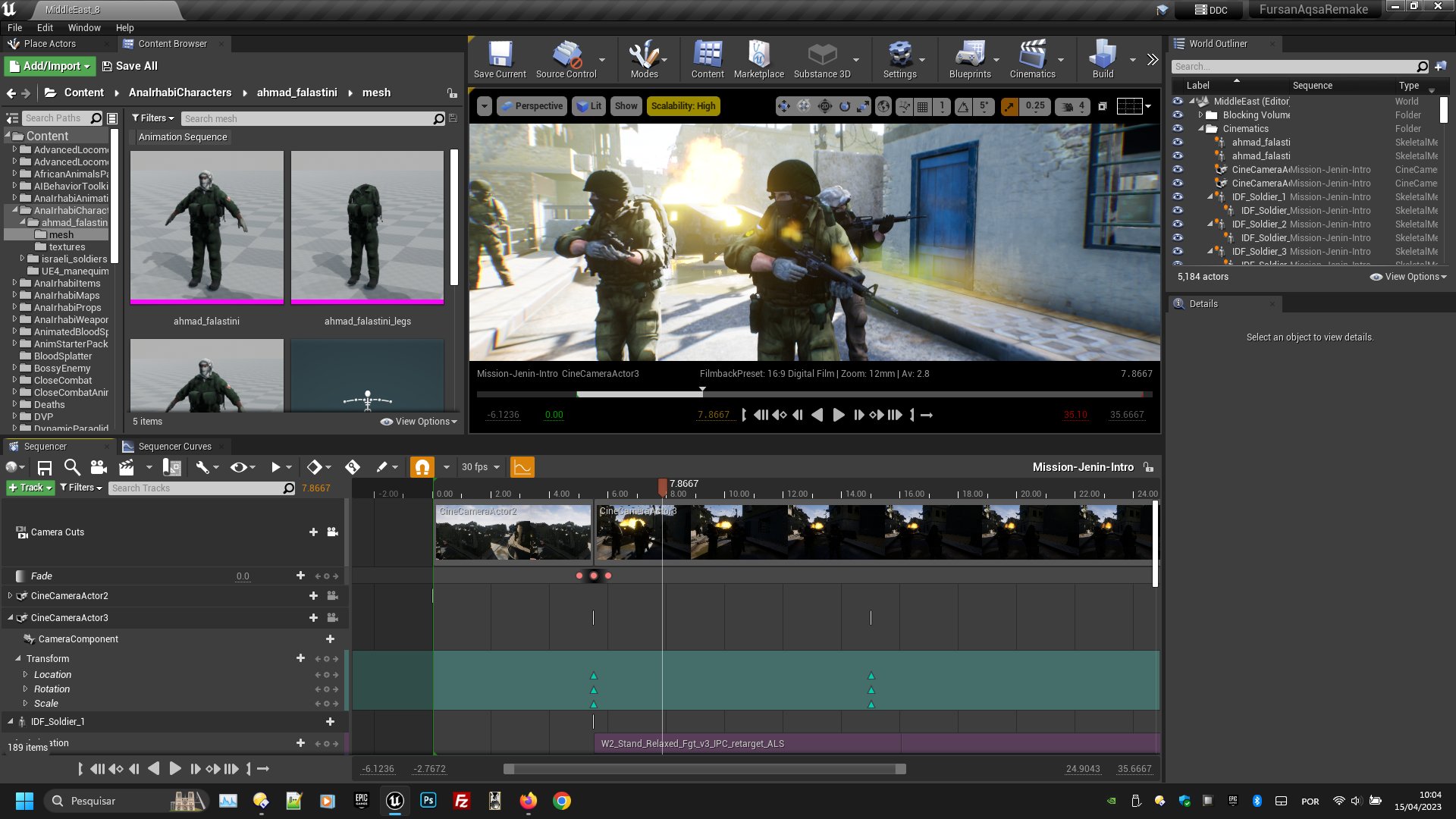Screen dimensions: 1456x819
Task: Click the camera icon on Camera Cuts track
Action: point(332,532)
